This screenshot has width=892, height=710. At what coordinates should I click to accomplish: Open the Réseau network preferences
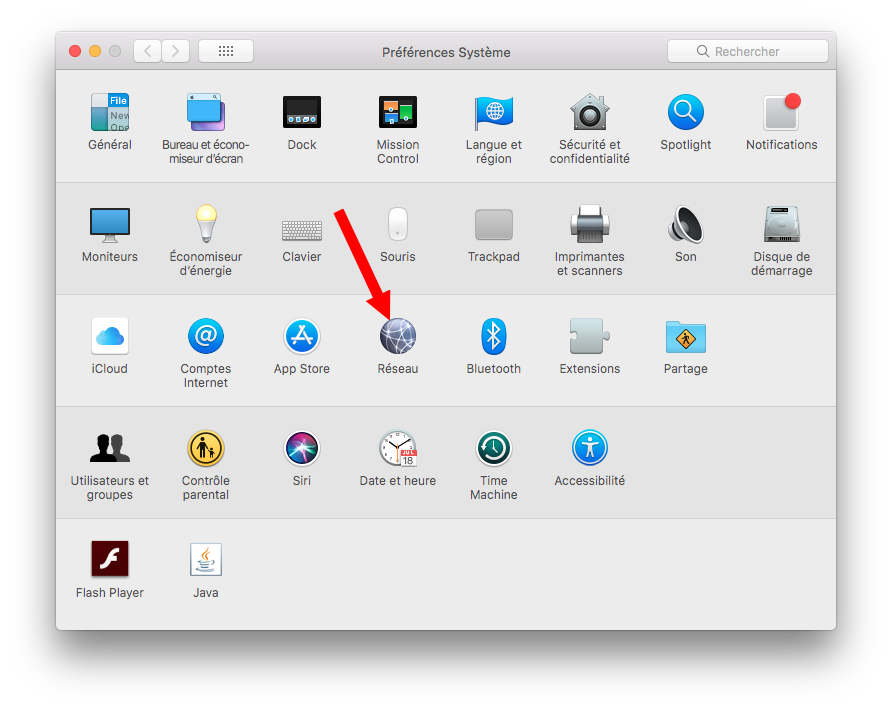click(398, 336)
